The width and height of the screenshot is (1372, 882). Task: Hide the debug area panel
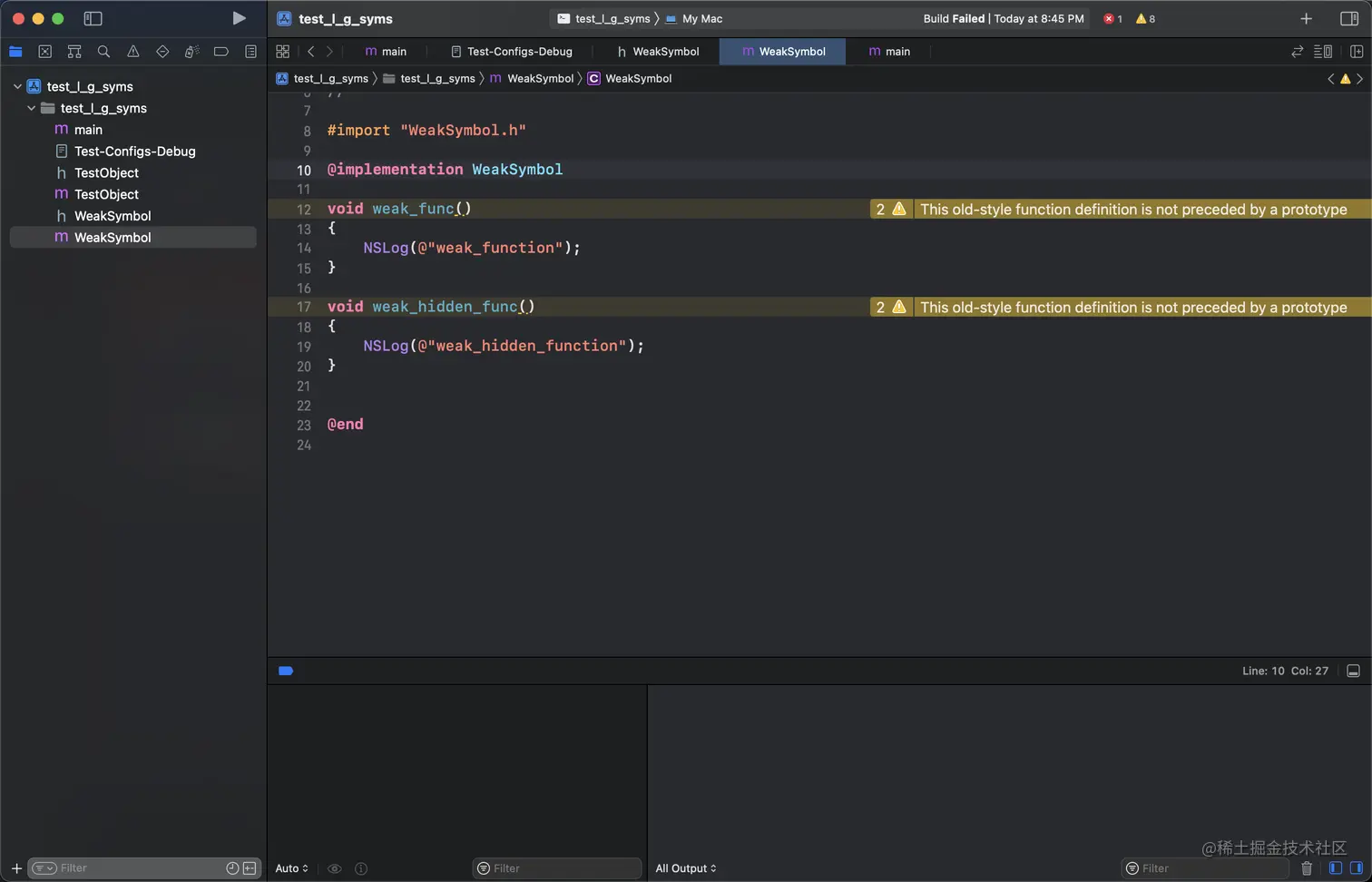point(1353,671)
